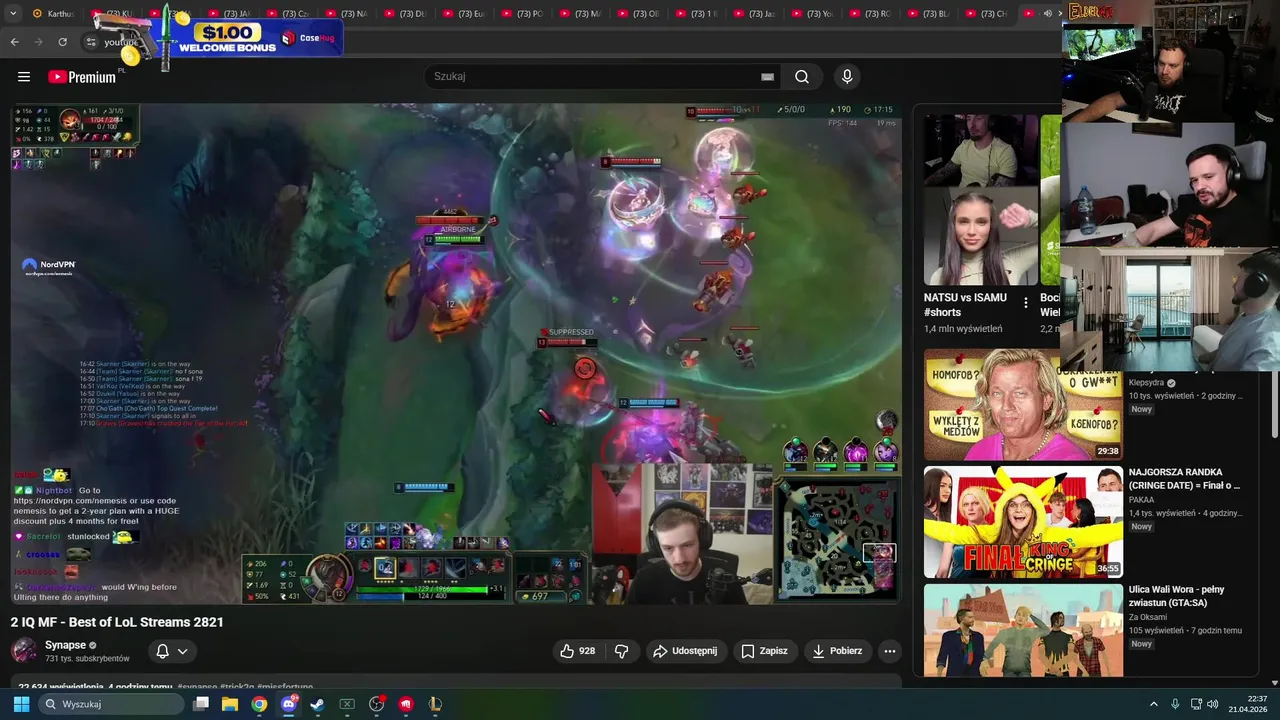Click taskbar Wyszukaj search box

pyautogui.click(x=110, y=704)
